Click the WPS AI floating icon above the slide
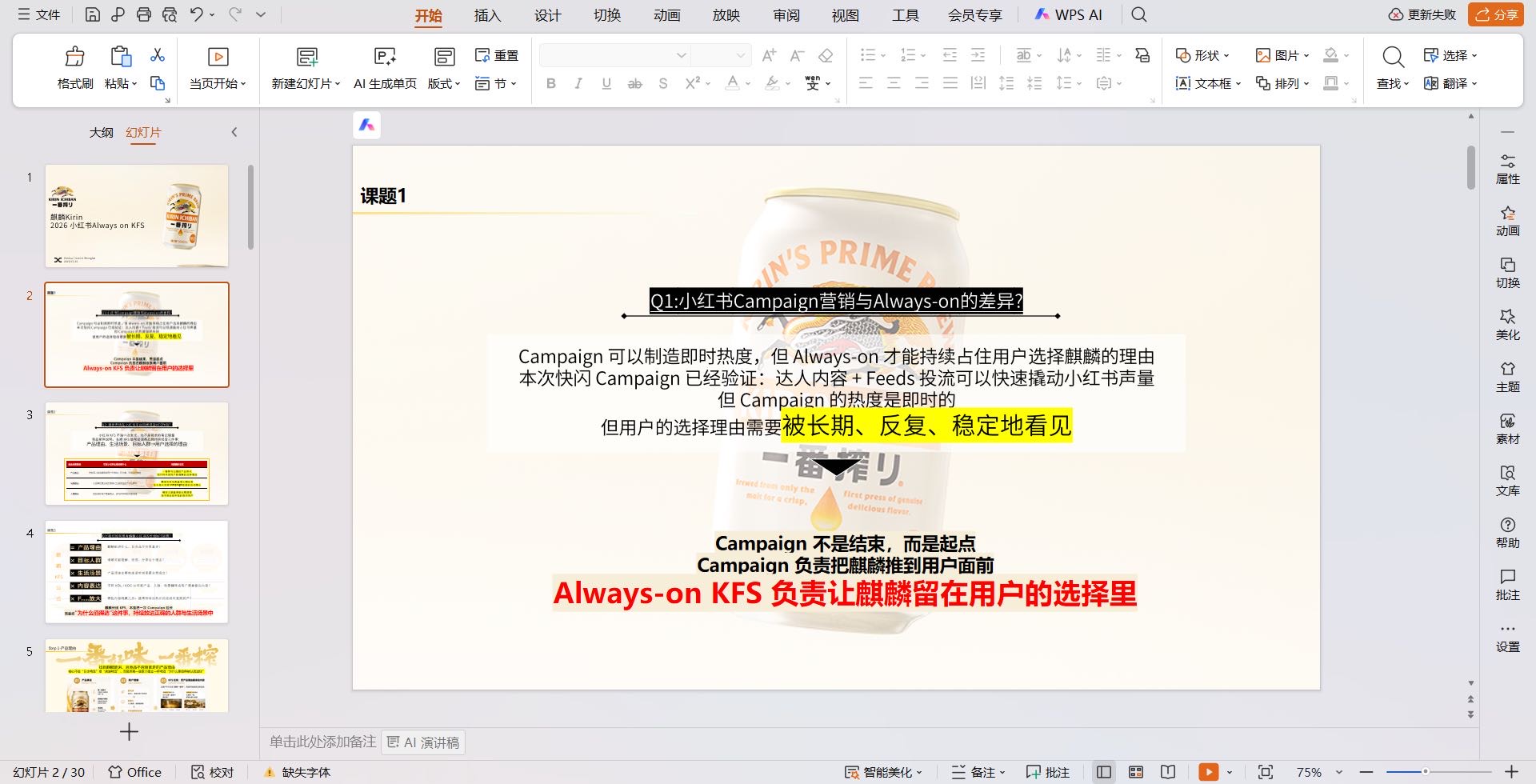The image size is (1536, 784). click(366, 125)
